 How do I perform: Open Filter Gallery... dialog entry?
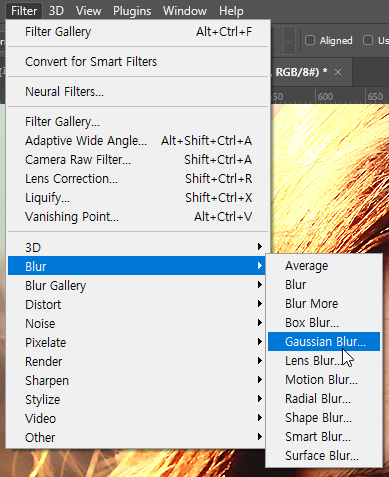pyautogui.click(x=138, y=122)
